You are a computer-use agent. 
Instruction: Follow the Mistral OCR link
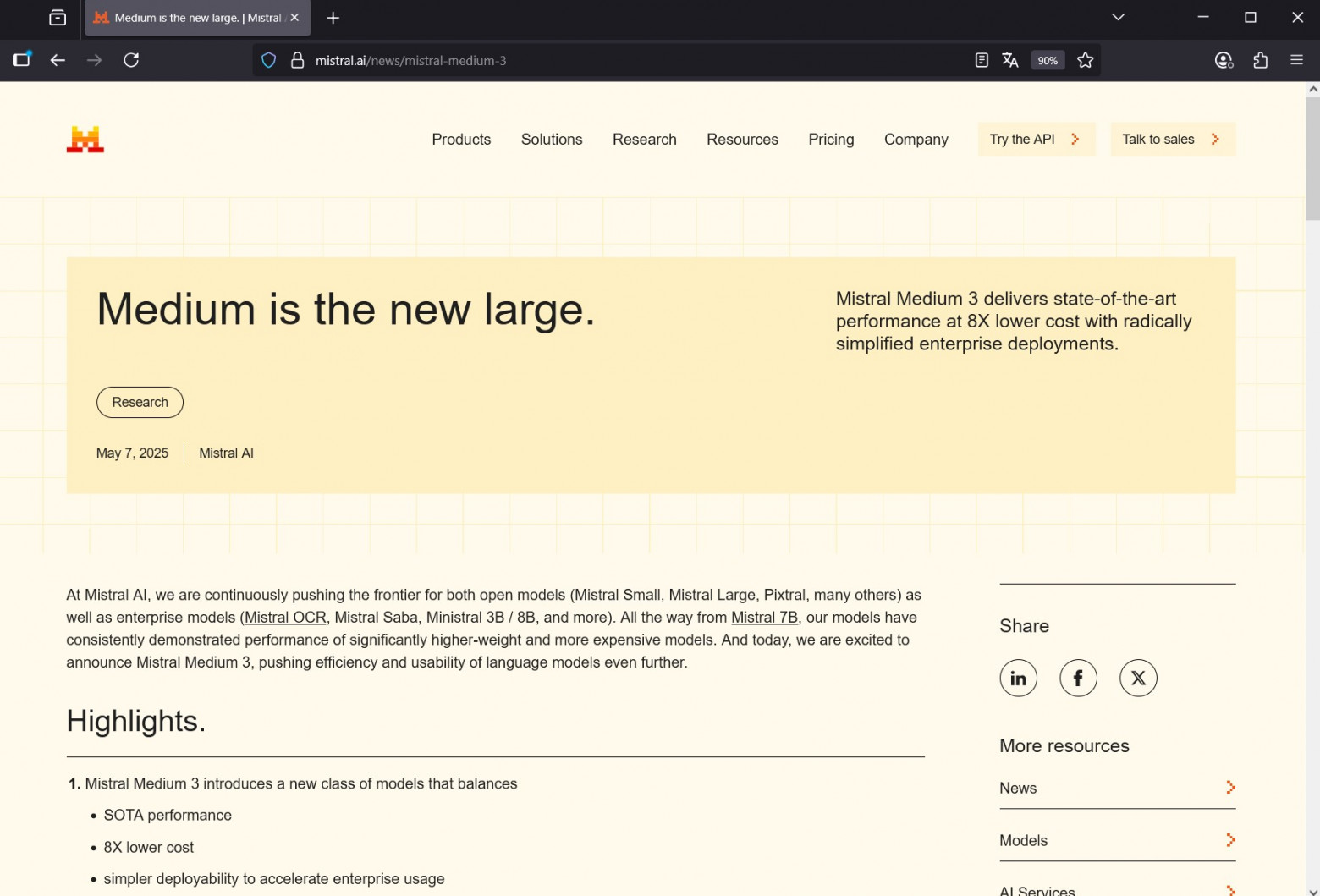[x=285, y=618]
